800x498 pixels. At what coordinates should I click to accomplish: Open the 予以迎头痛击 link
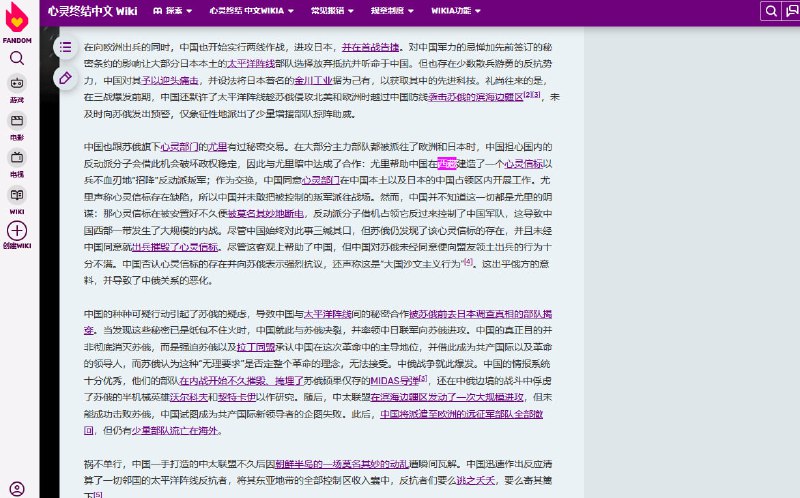[x=170, y=81]
